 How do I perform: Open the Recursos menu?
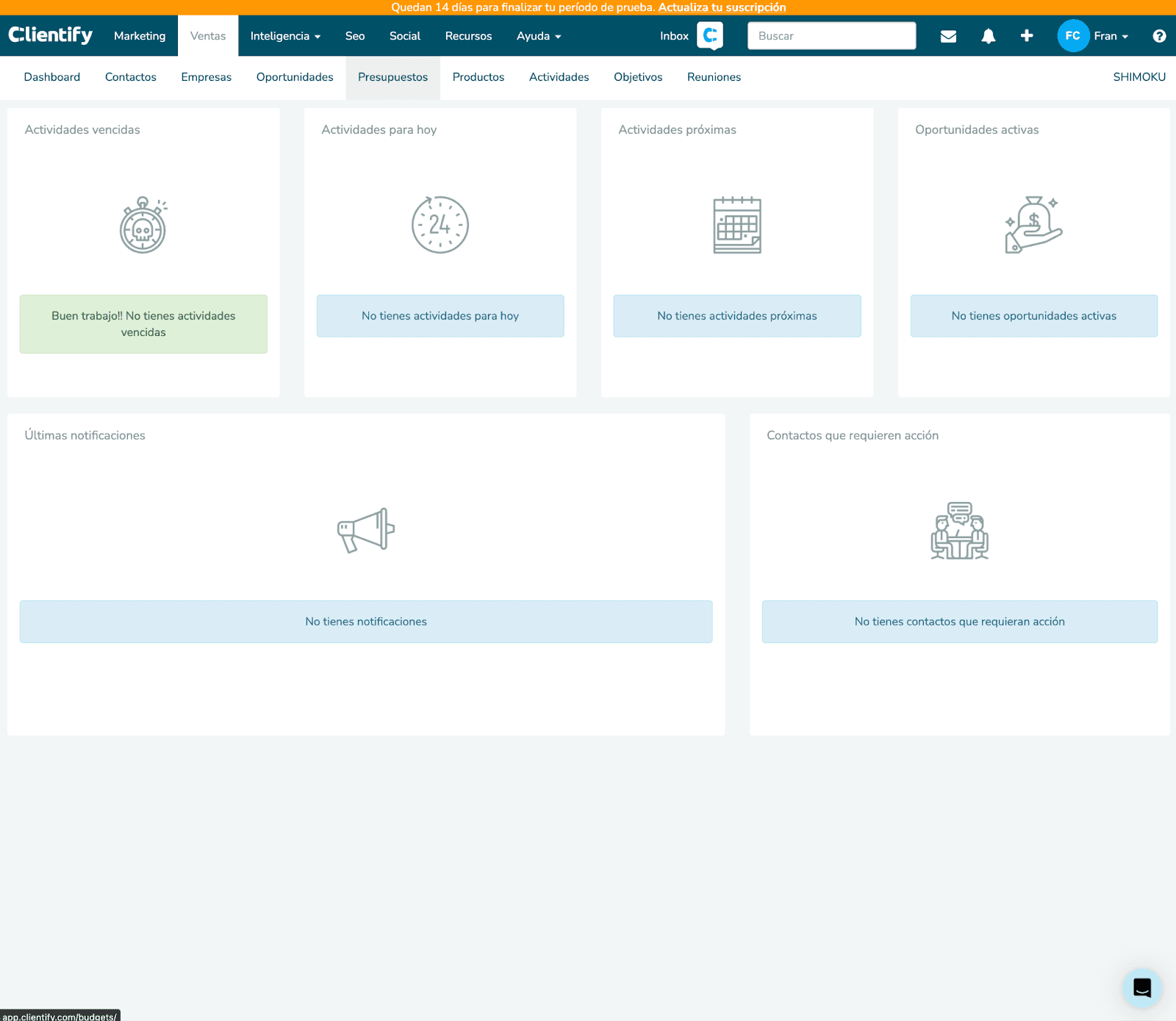(x=468, y=36)
